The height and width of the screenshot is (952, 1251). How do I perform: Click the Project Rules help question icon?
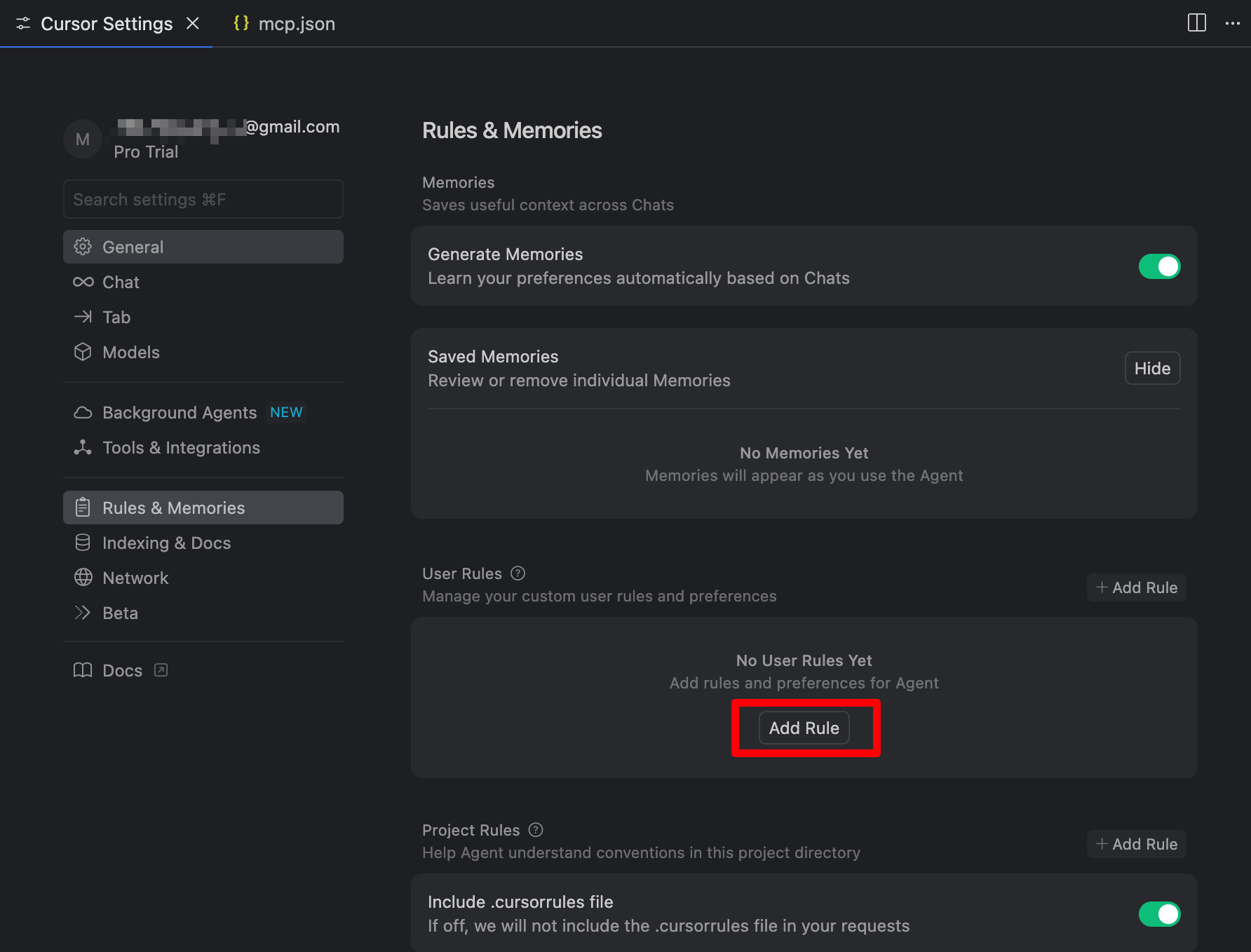coord(536,830)
